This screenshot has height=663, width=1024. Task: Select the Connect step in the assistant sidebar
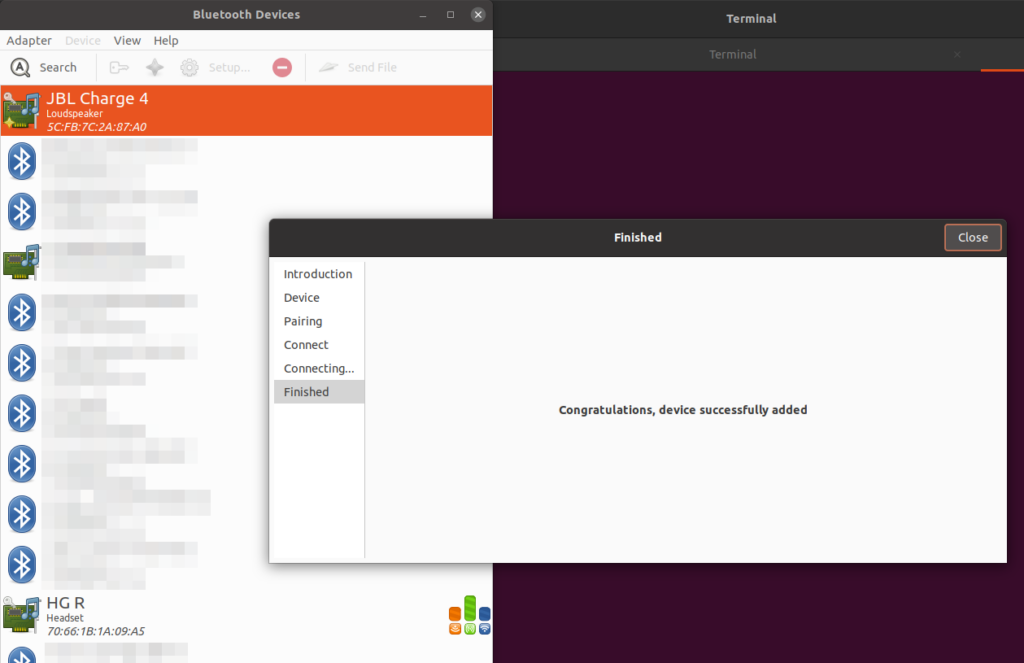[319, 345]
